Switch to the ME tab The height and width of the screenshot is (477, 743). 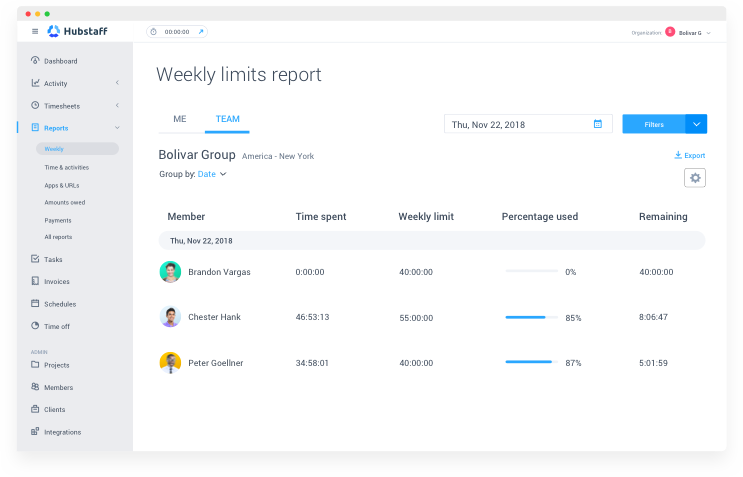180,119
